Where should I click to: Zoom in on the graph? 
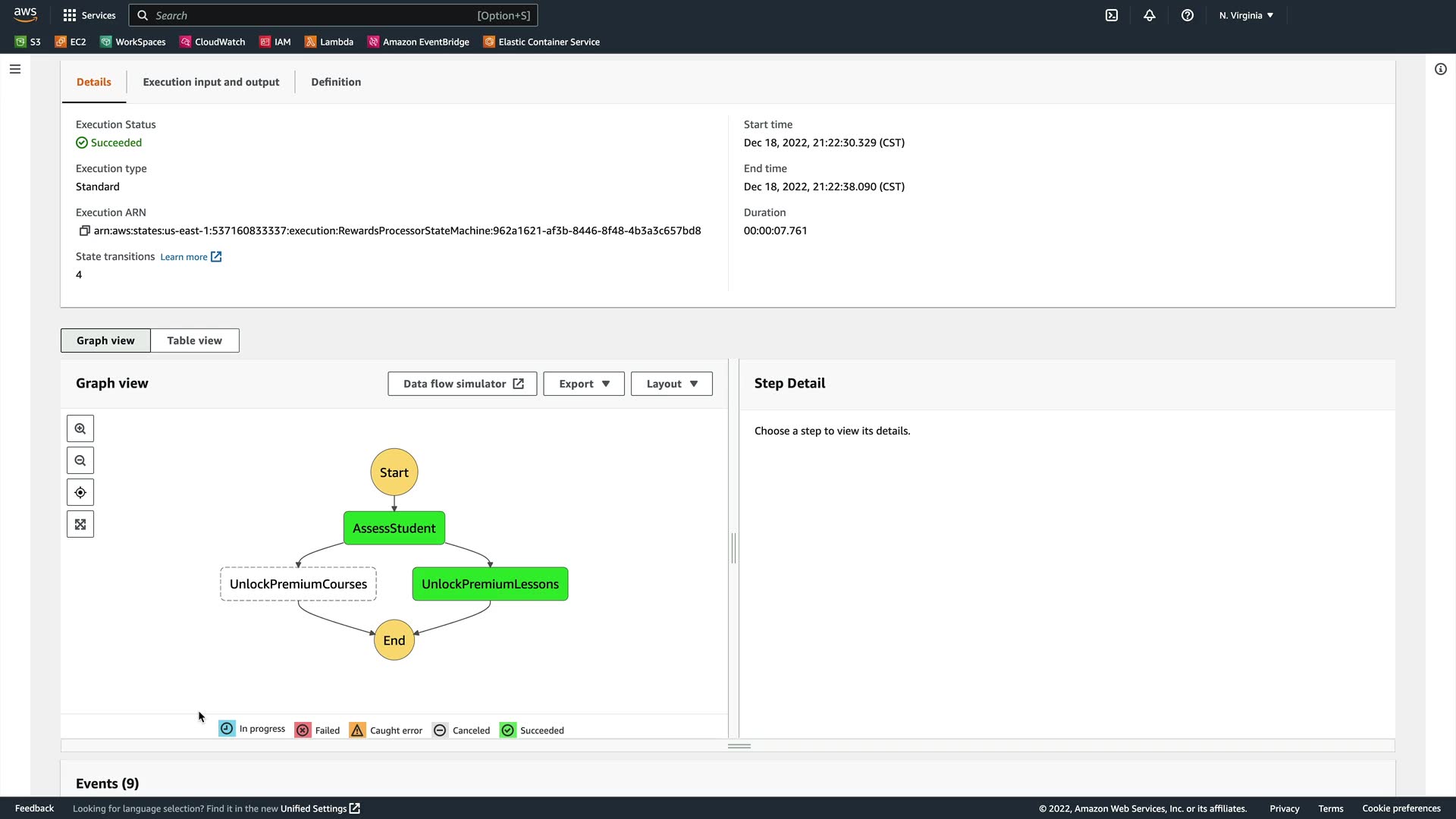pyautogui.click(x=80, y=428)
